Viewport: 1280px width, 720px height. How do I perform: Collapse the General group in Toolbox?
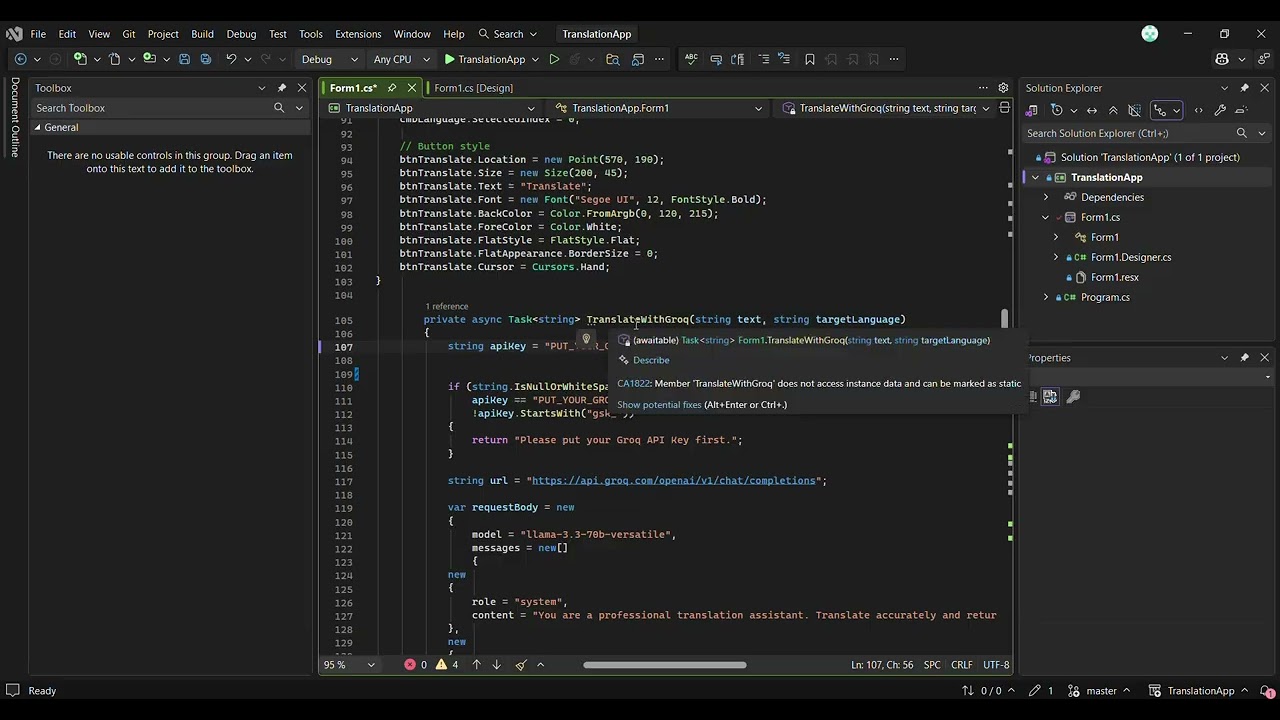37,127
